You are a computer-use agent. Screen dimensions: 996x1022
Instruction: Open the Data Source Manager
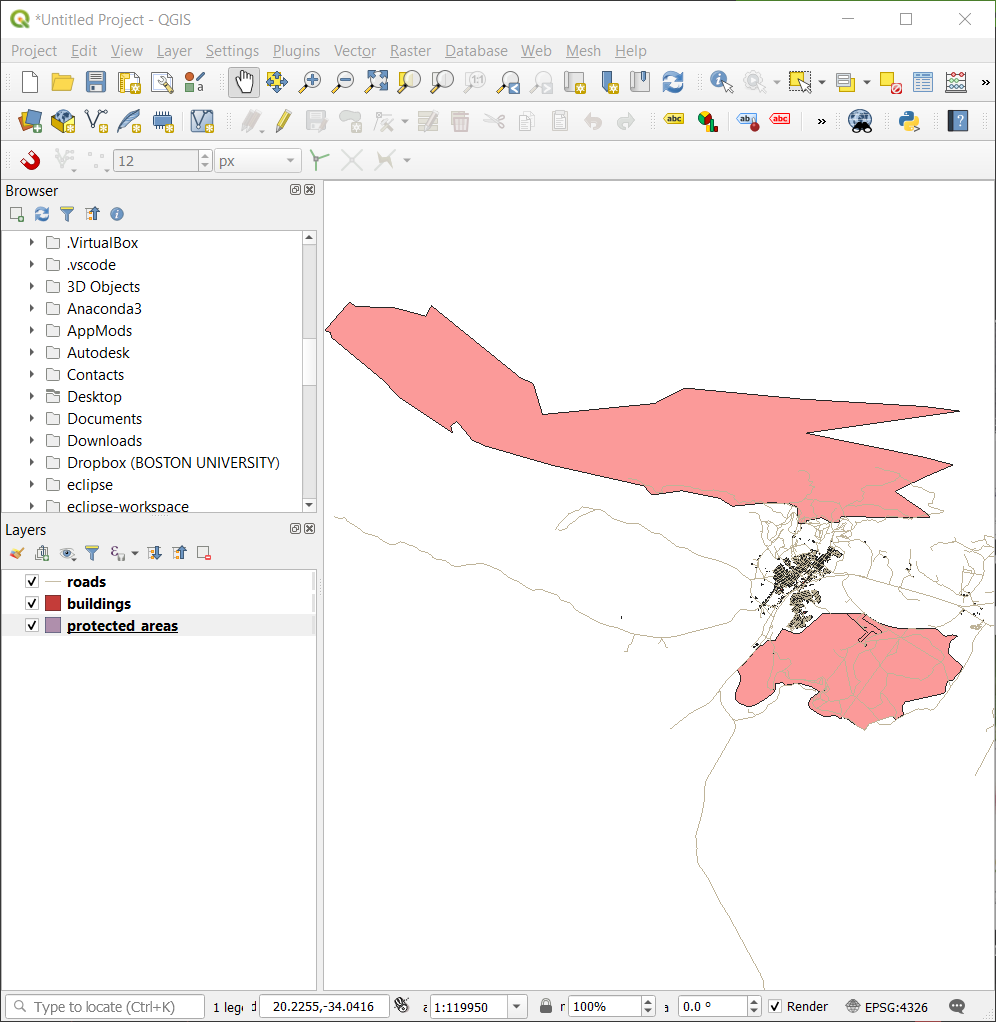(x=29, y=121)
